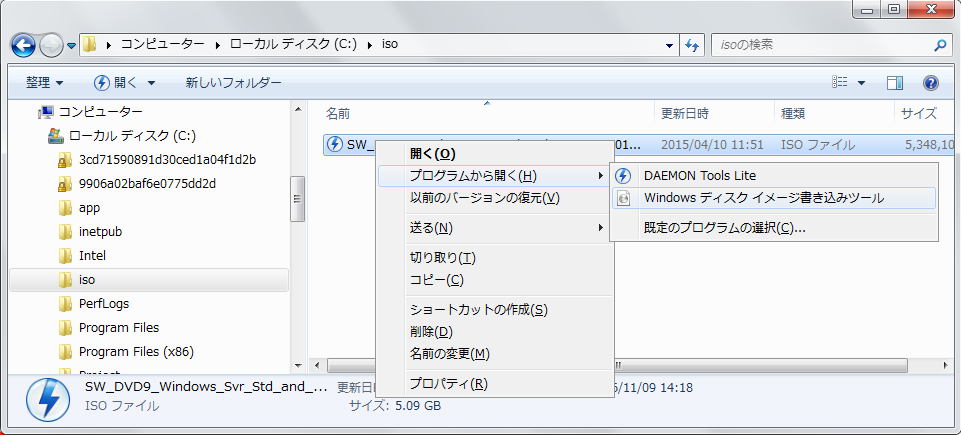Click the search magnifier icon

pos(940,45)
